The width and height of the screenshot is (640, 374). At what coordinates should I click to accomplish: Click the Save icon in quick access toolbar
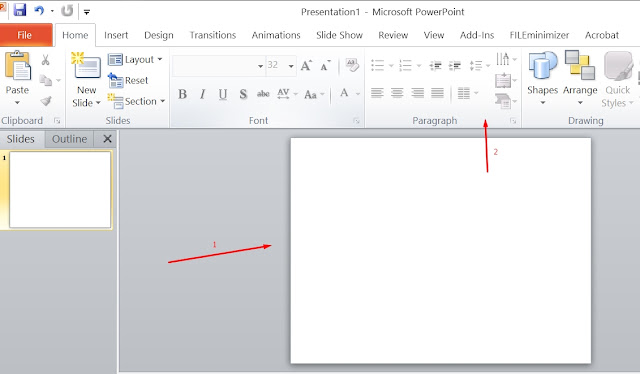click(x=20, y=10)
